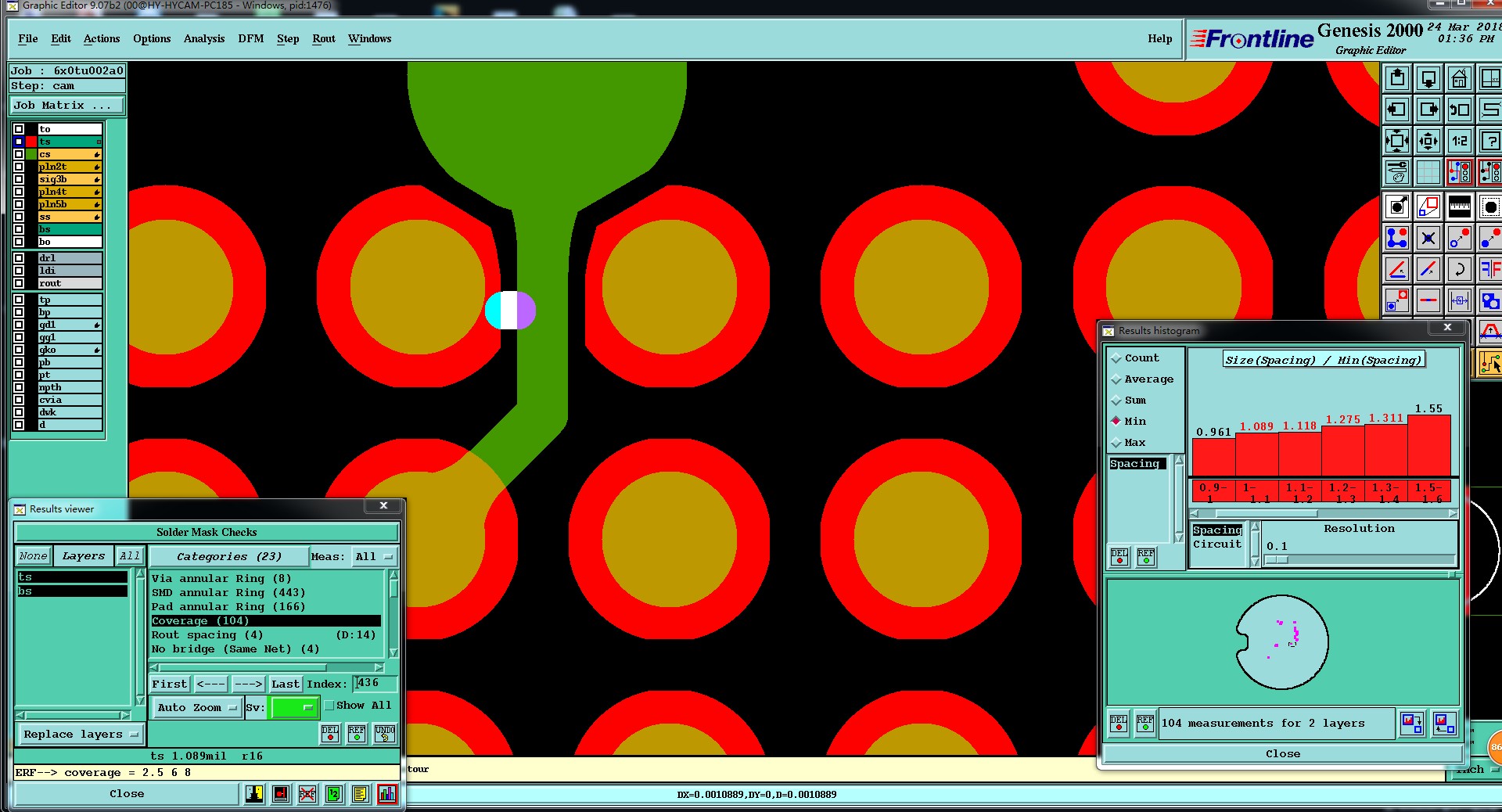Click the red and blue polygon select icon
The width and height of the screenshot is (1502, 812).
point(1428,207)
